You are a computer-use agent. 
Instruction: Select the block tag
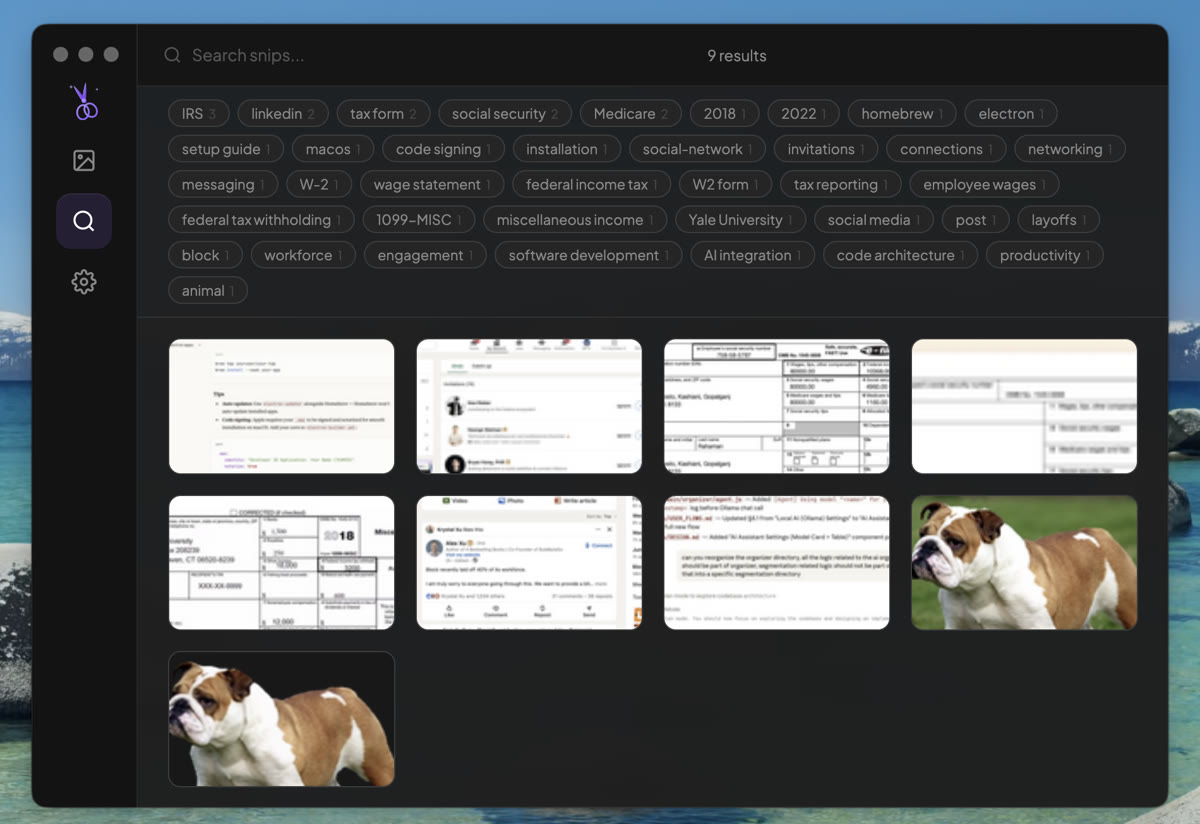click(x=205, y=256)
